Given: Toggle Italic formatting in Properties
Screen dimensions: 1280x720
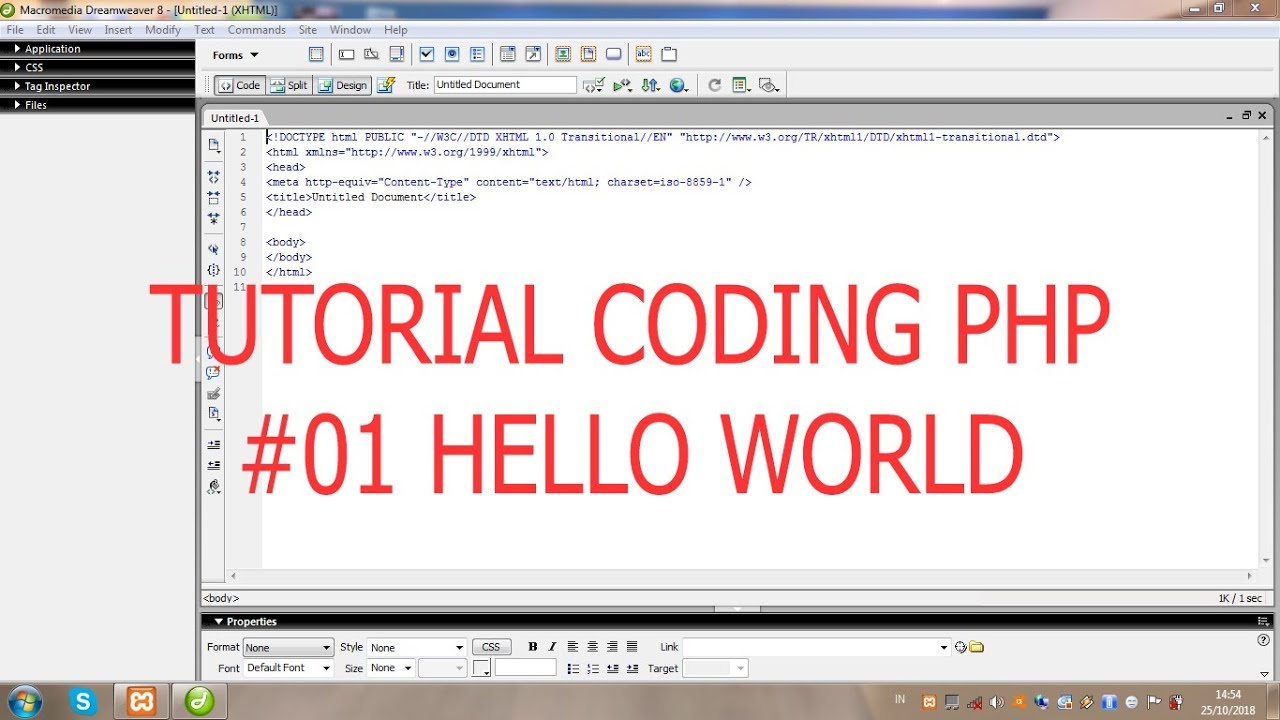Looking at the screenshot, I should click(552, 647).
